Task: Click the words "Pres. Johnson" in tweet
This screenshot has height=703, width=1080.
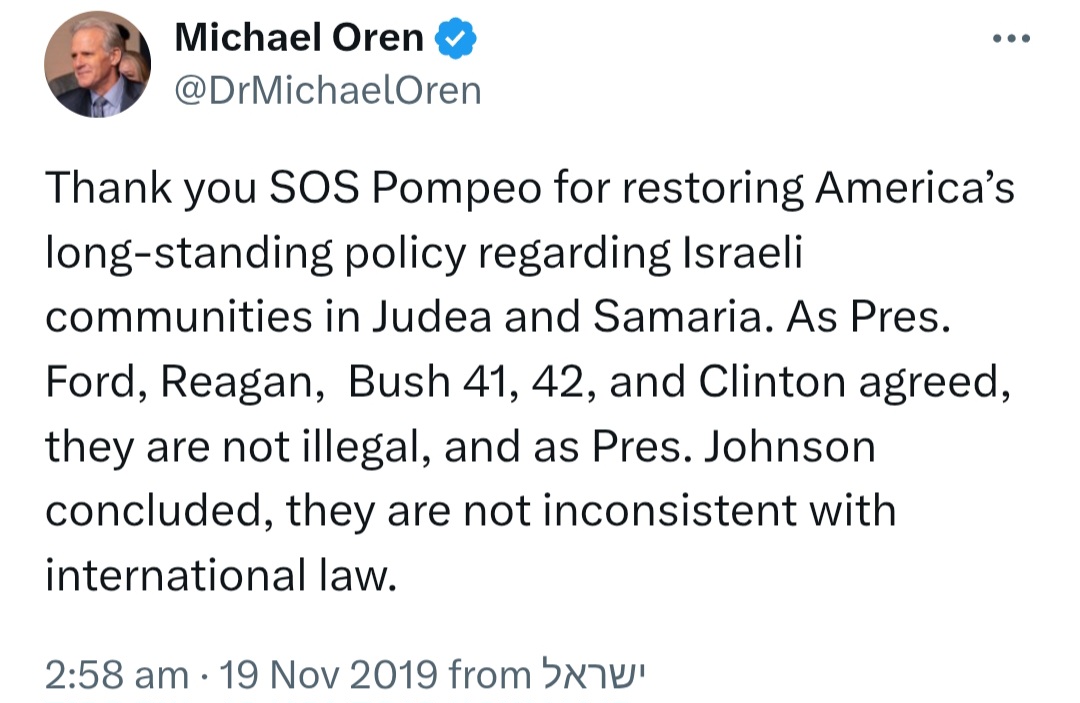Action: point(734,447)
